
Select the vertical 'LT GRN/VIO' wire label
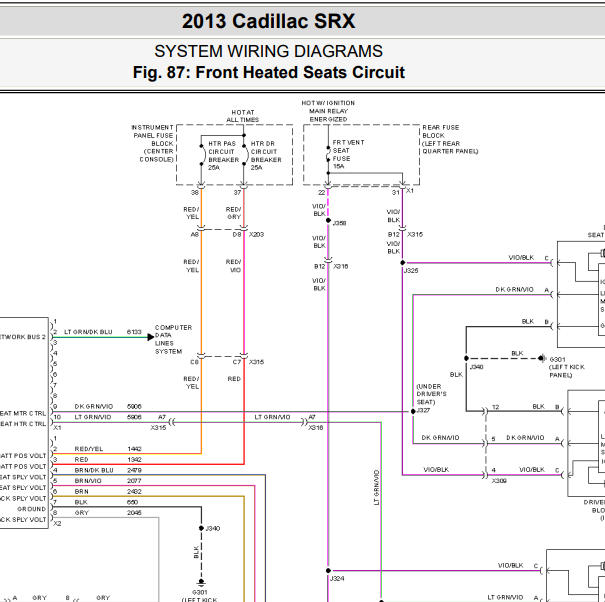coord(377,487)
